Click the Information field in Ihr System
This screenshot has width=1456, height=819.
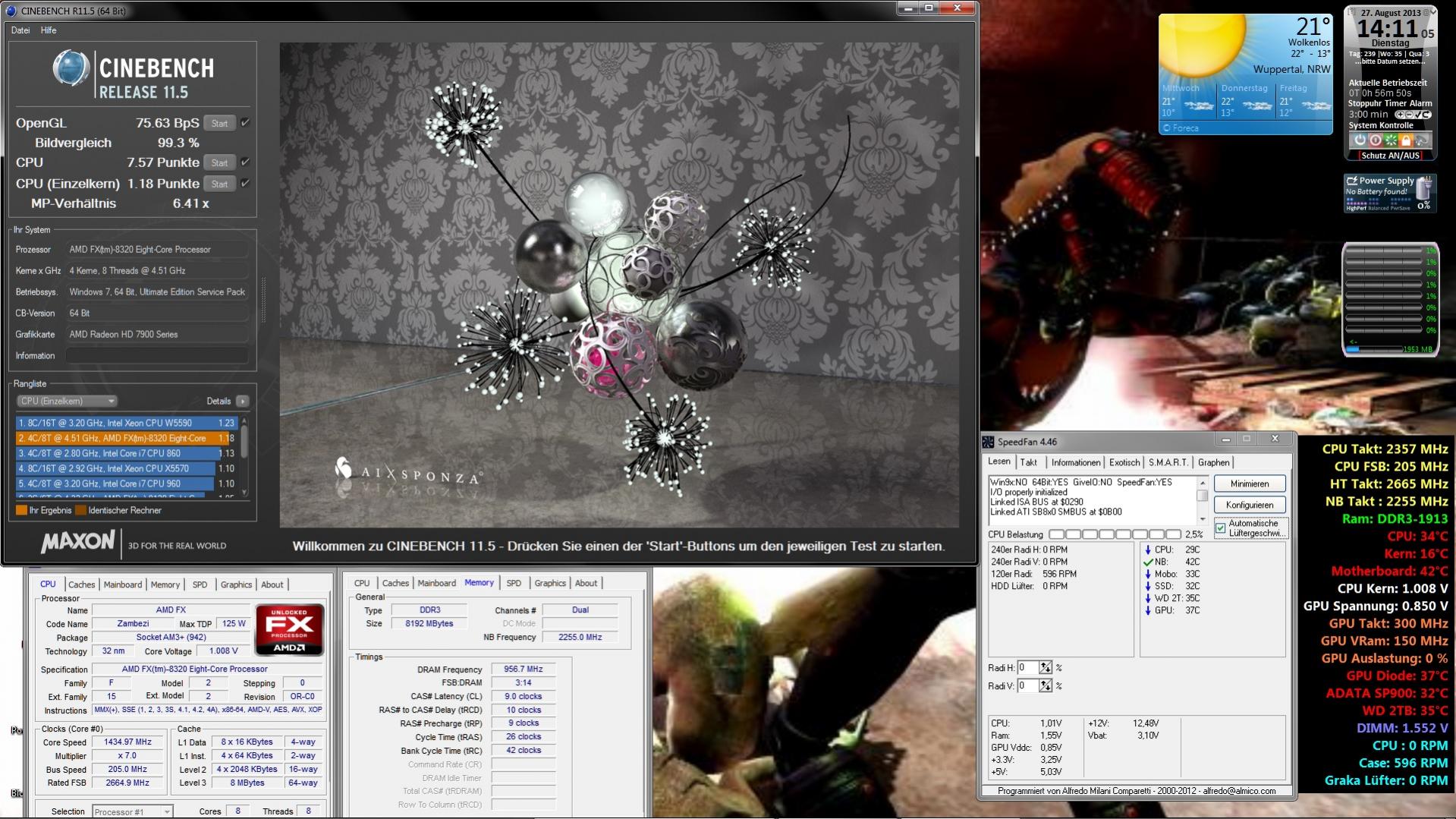[x=157, y=355]
